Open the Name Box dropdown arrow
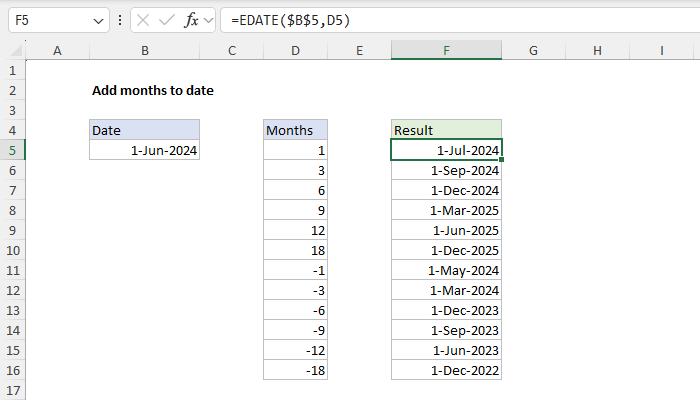 [x=98, y=21]
